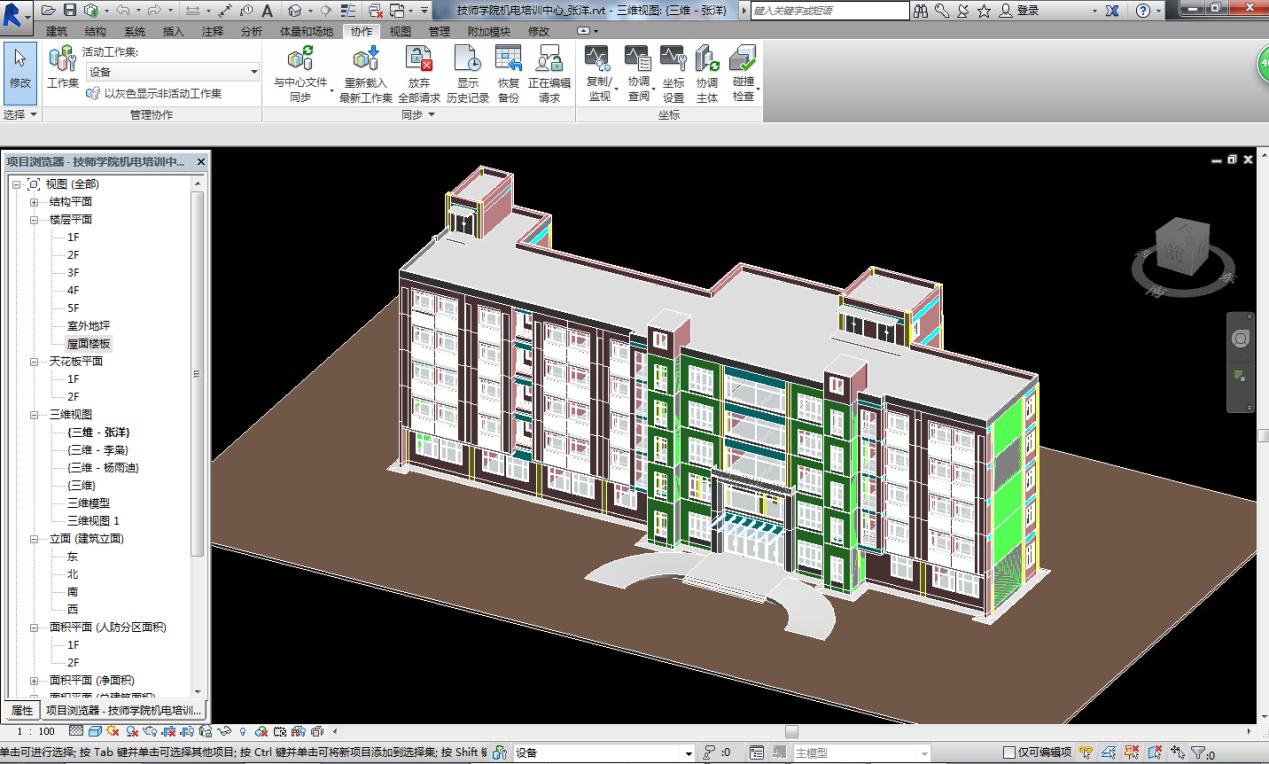
Task: Select the 修改 Modify button
Action: [20, 72]
